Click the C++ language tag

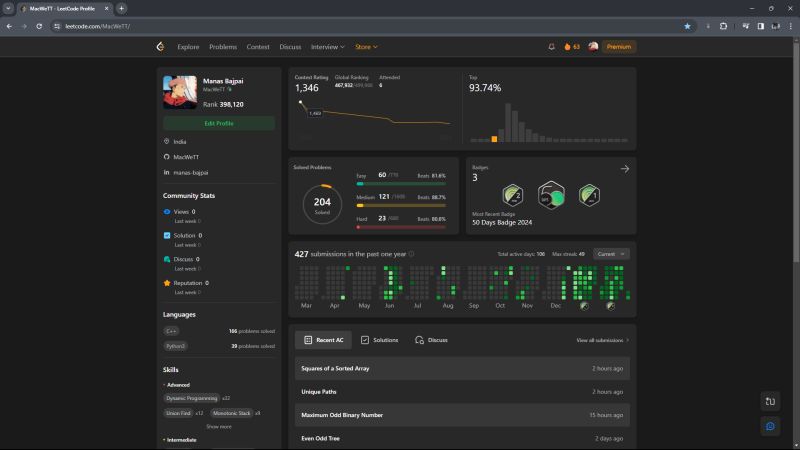coord(171,331)
